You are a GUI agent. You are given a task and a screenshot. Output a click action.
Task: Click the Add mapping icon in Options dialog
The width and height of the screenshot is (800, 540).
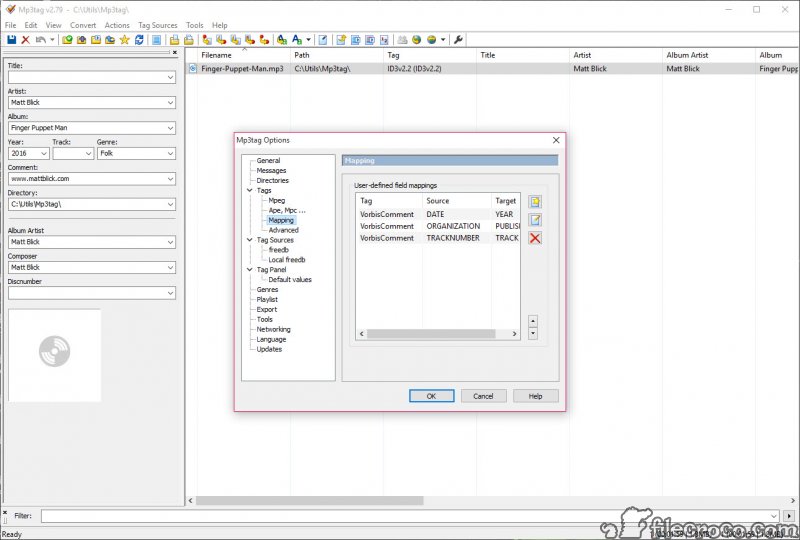point(535,202)
